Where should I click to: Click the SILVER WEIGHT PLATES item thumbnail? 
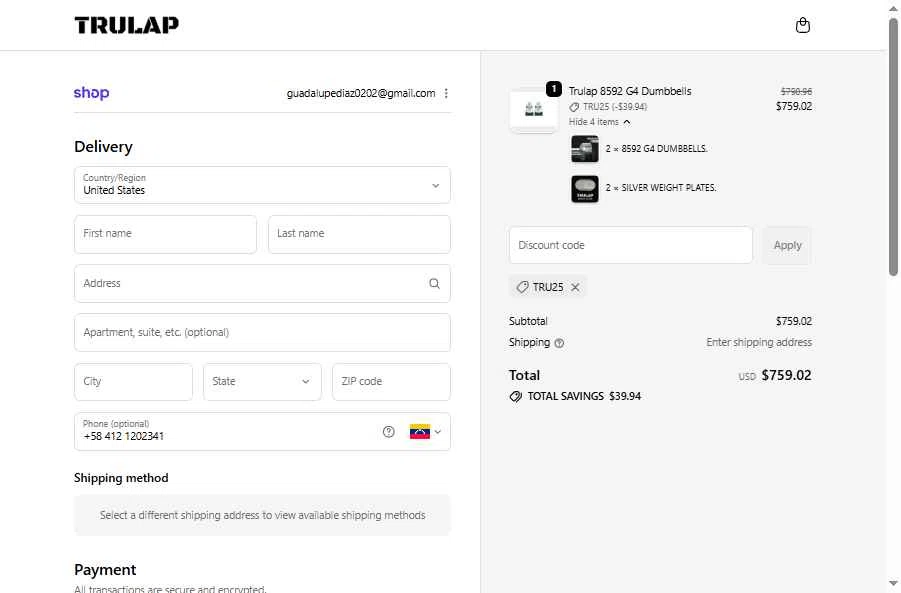[585, 188]
